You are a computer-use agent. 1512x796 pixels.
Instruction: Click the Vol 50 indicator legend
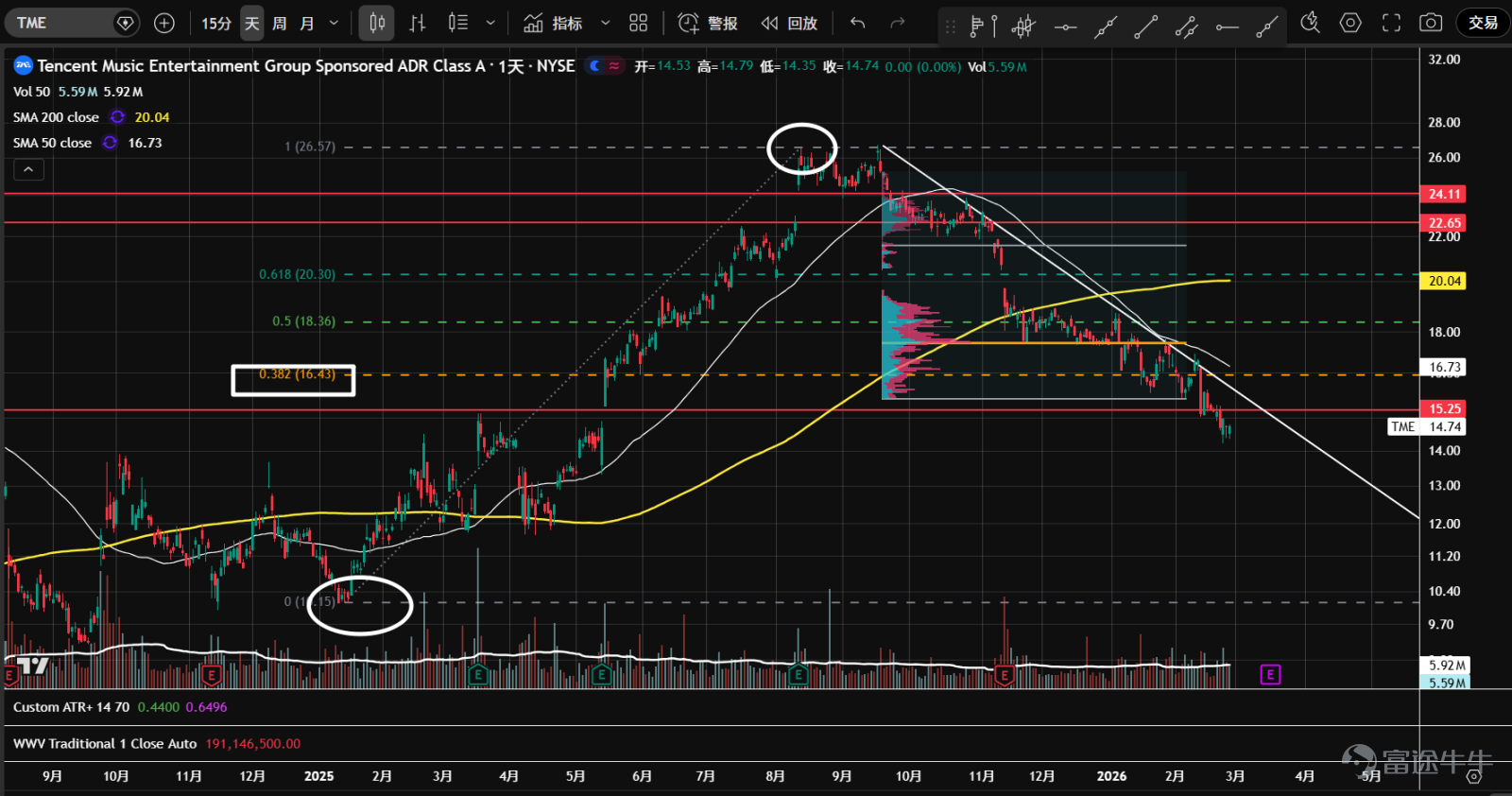pyautogui.click(x=31, y=92)
